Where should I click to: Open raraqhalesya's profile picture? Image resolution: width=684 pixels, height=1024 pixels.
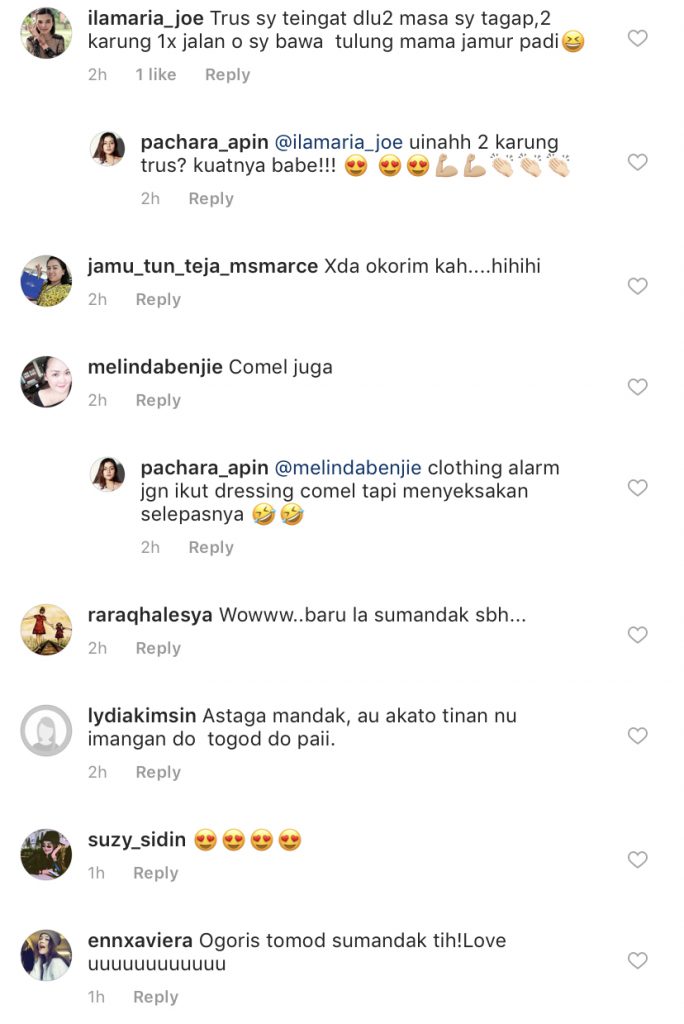click(x=46, y=630)
